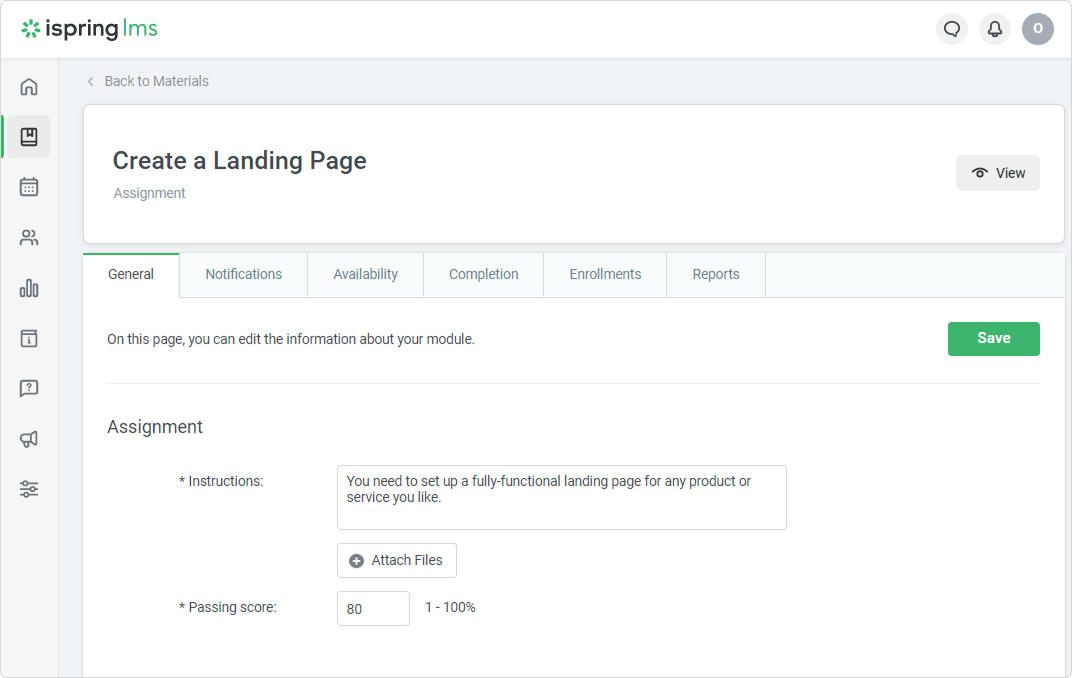Click the green Save button
This screenshot has height=678, width=1072.
click(993, 339)
